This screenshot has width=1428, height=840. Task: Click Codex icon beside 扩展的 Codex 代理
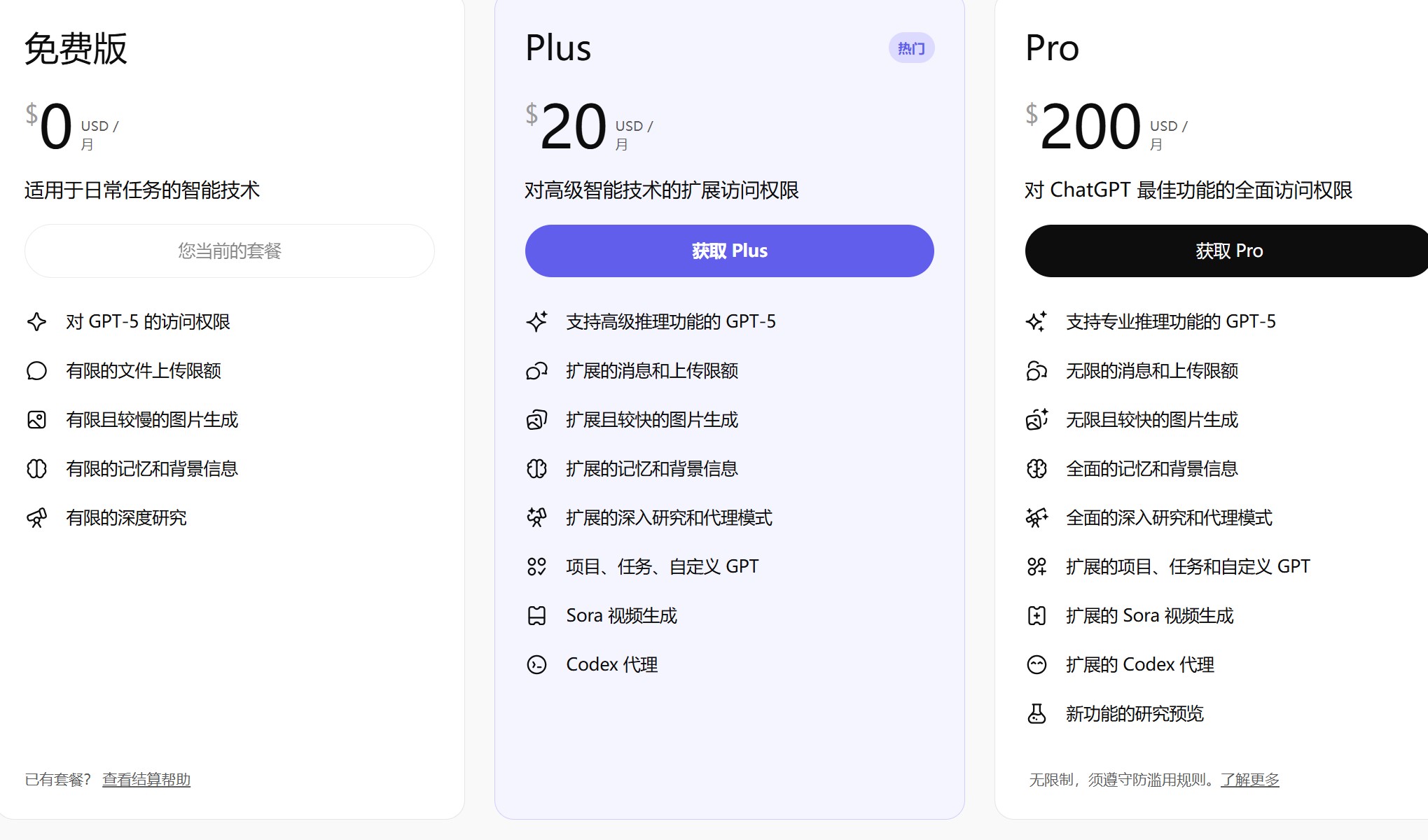1037,664
